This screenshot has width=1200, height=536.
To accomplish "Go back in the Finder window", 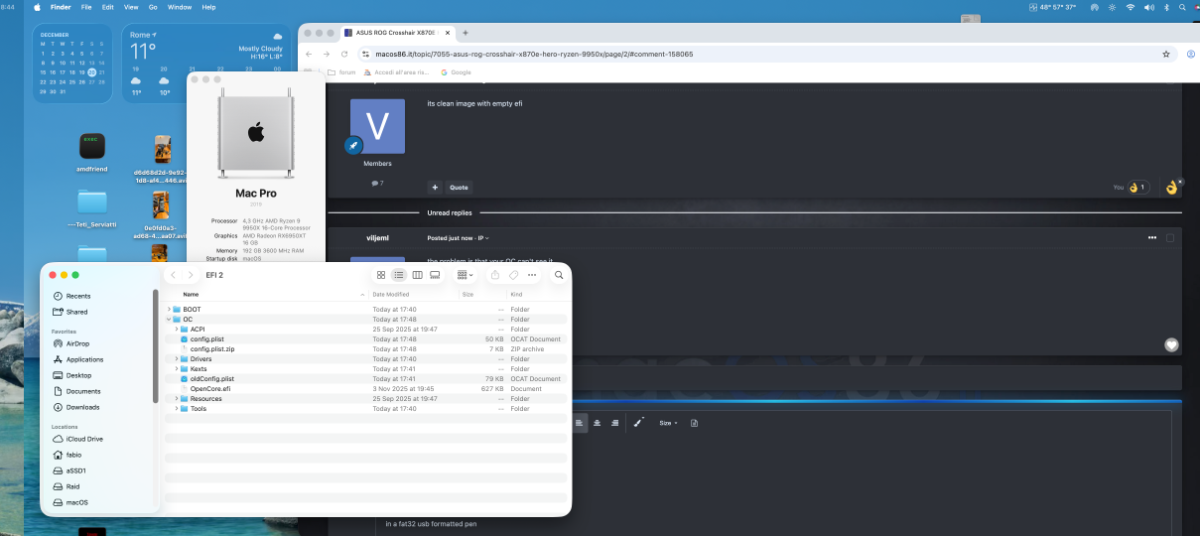I will pos(173,275).
